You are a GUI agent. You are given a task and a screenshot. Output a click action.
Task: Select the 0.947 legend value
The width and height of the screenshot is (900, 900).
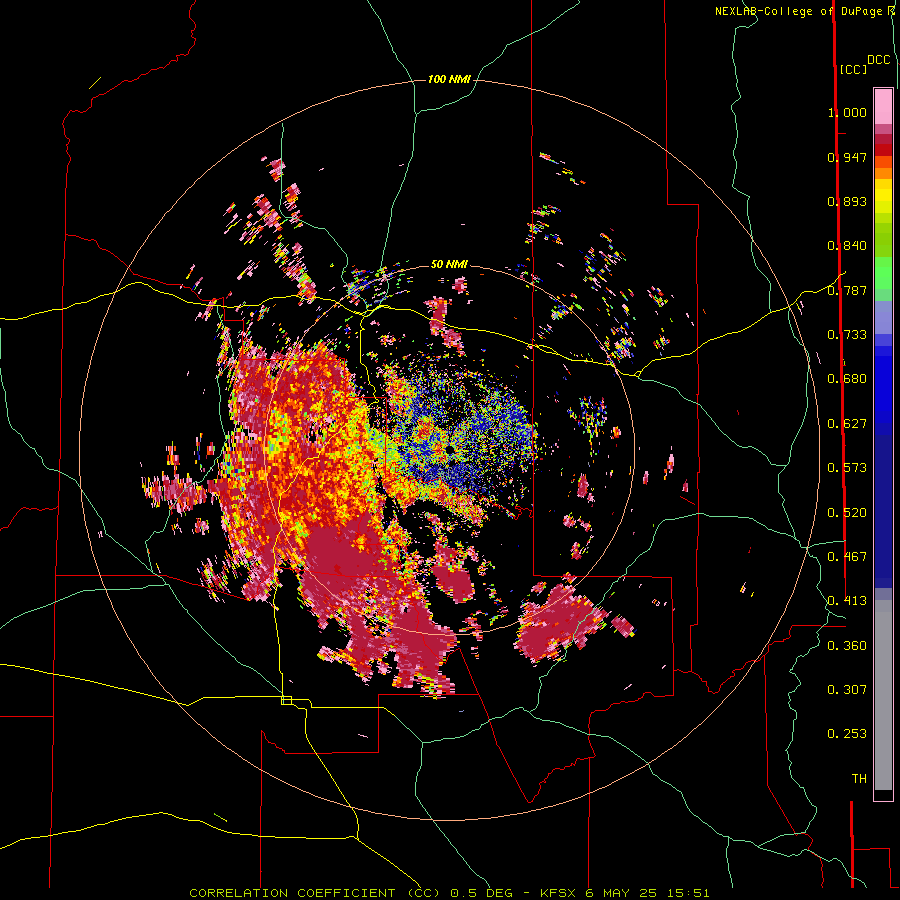(847, 157)
